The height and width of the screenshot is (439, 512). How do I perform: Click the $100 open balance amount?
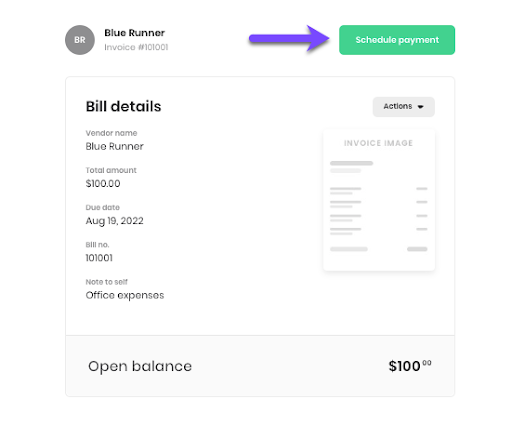coord(410,366)
